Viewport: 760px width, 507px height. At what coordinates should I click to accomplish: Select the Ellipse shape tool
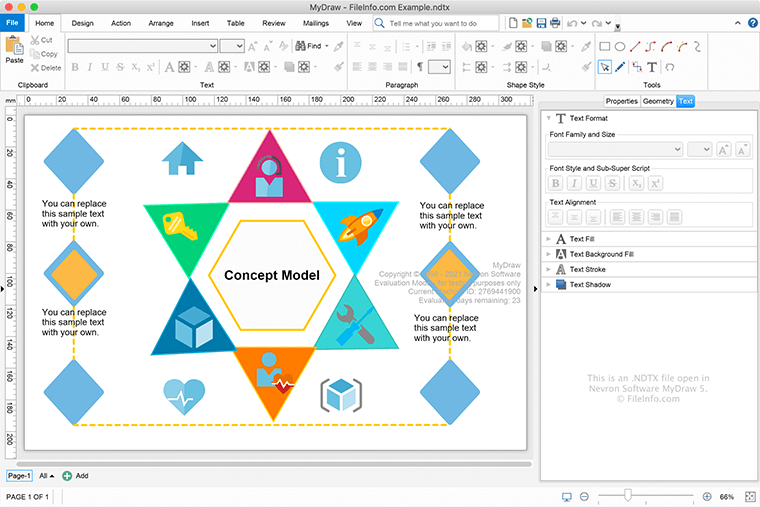(620, 46)
